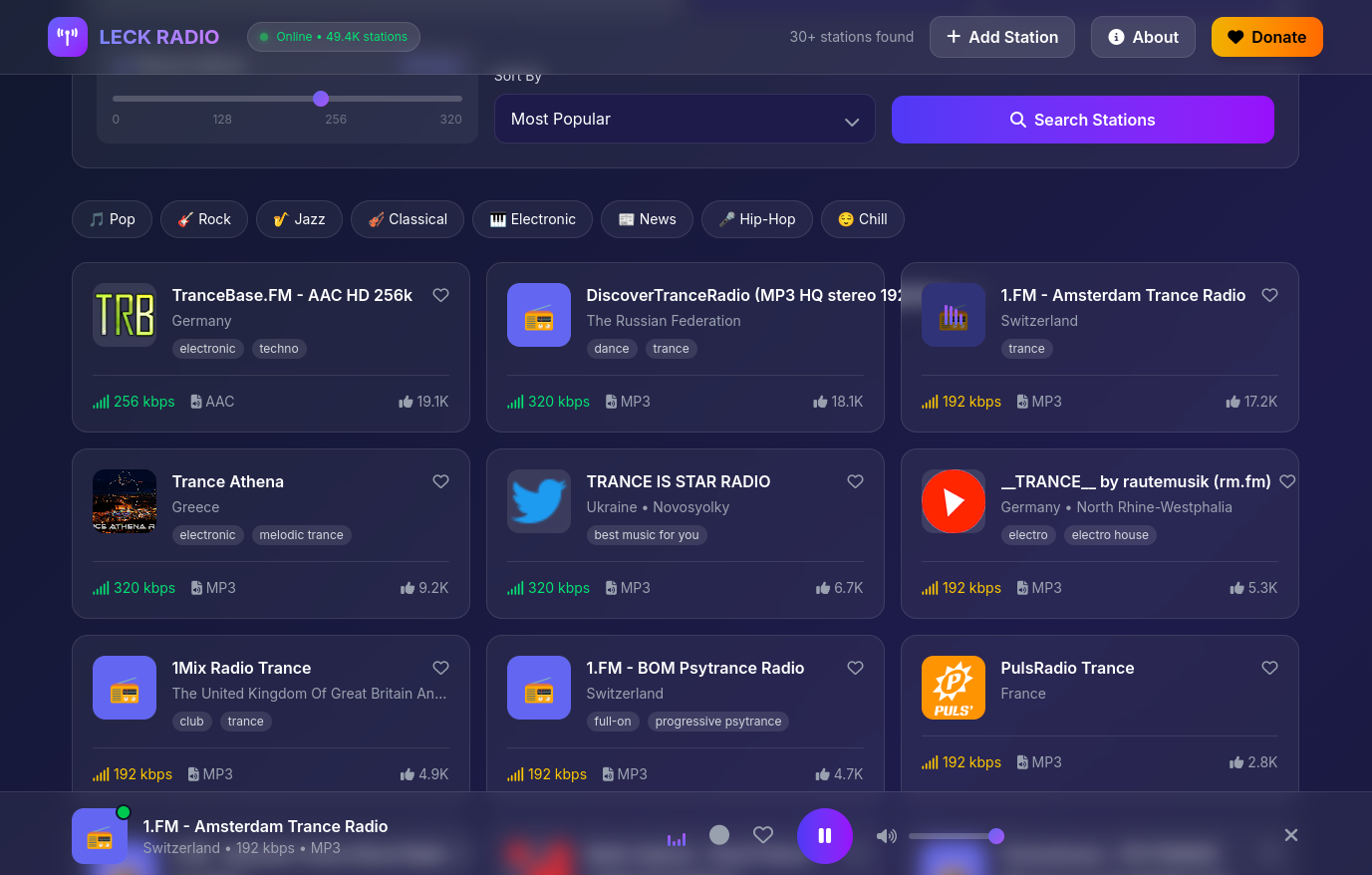Click 1.FM Amsterdam Trance card thumbnail

(x=954, y=315)
